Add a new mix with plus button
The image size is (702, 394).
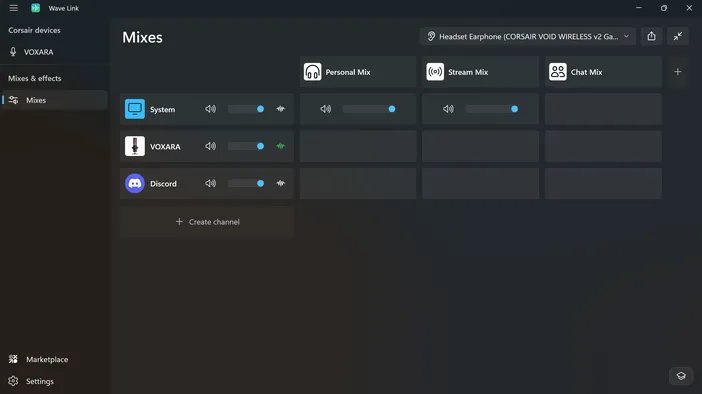[677, 72]
